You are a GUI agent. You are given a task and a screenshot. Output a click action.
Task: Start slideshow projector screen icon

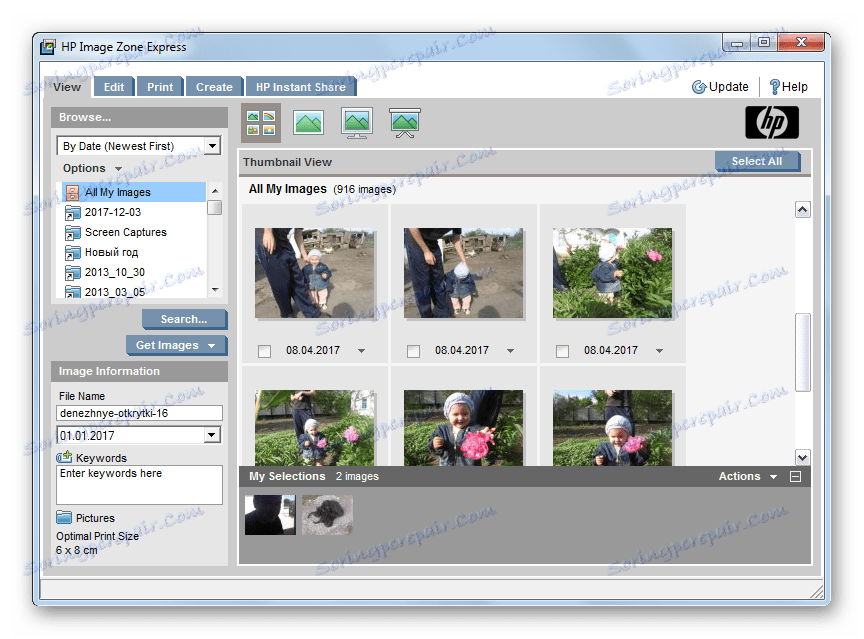405,123
